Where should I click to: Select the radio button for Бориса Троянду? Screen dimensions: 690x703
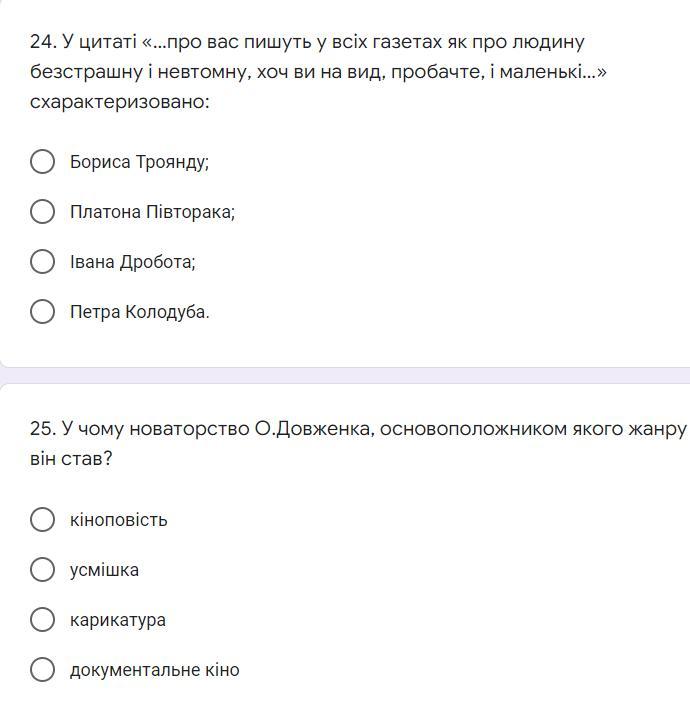click(42, 161)
